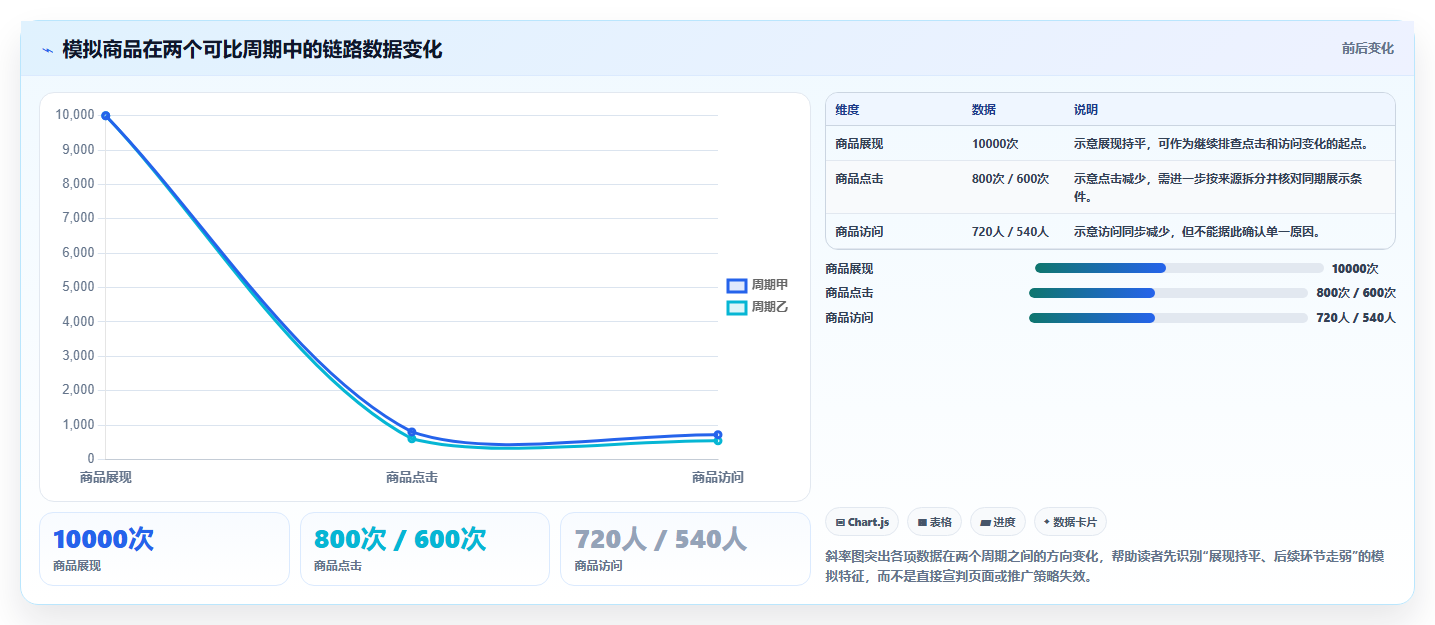Click the 5,000 y-axis label
The image size is (1435, 625).
[78, 287]
